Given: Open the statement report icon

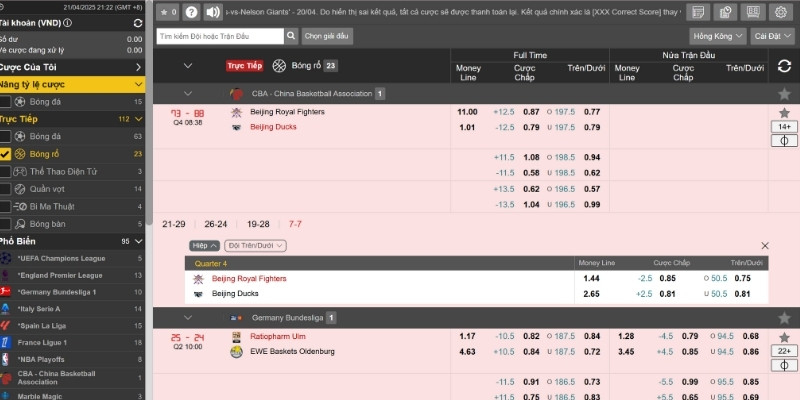Looking at the screenshot, I should point(725,12).
